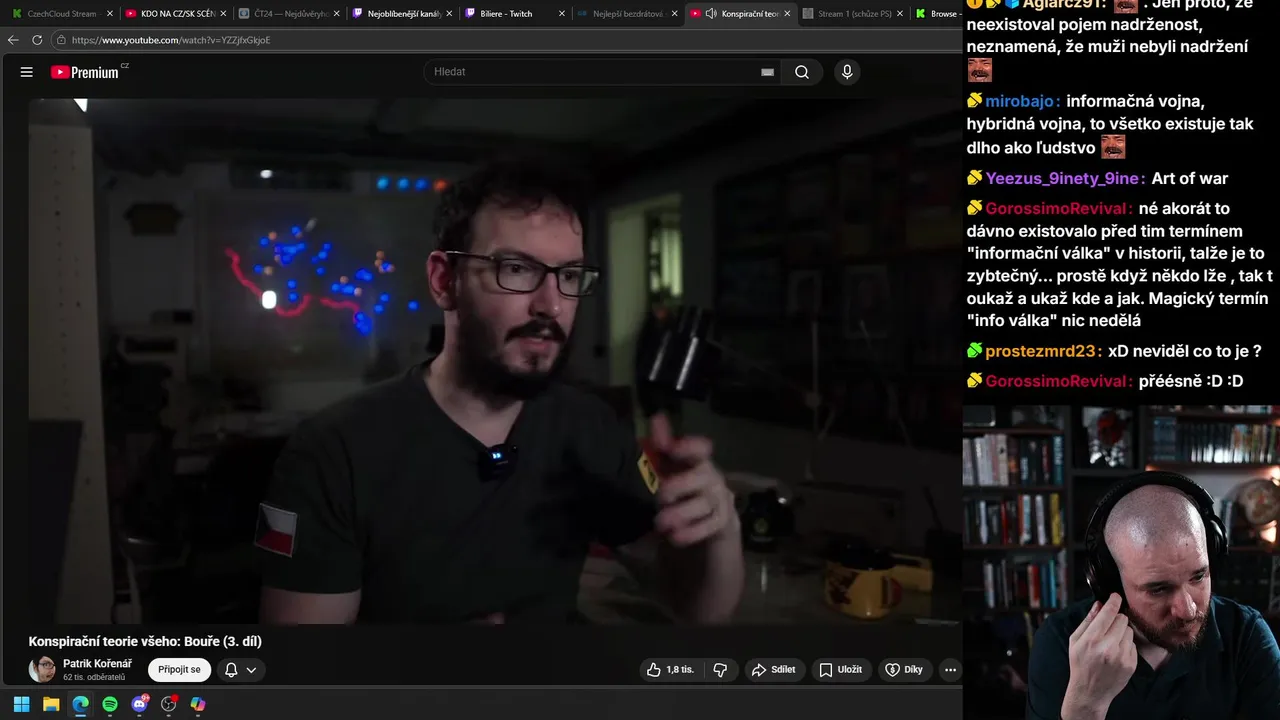Screen dimensions: 1280x720
Task: Click the "Art of war" chat message
Action: pyautogui.click(x=1190, y=178)
